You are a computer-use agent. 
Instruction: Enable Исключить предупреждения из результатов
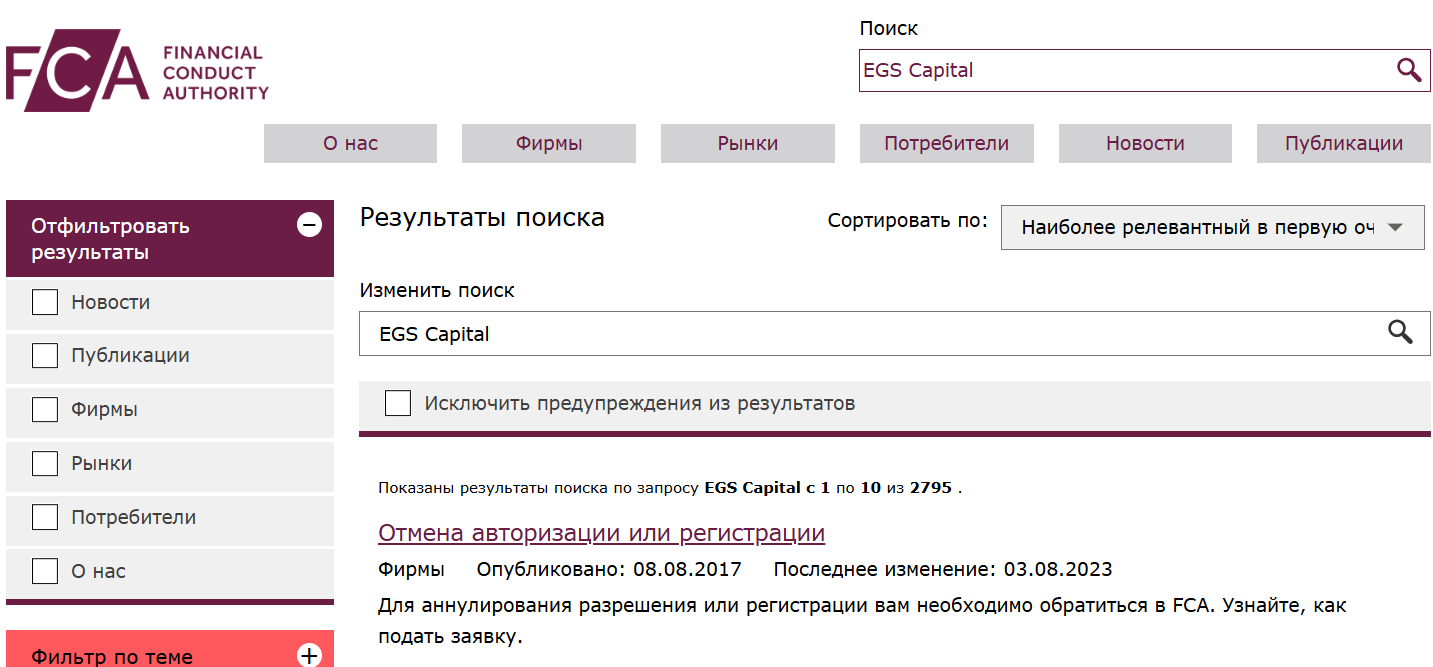coord(397,403)
